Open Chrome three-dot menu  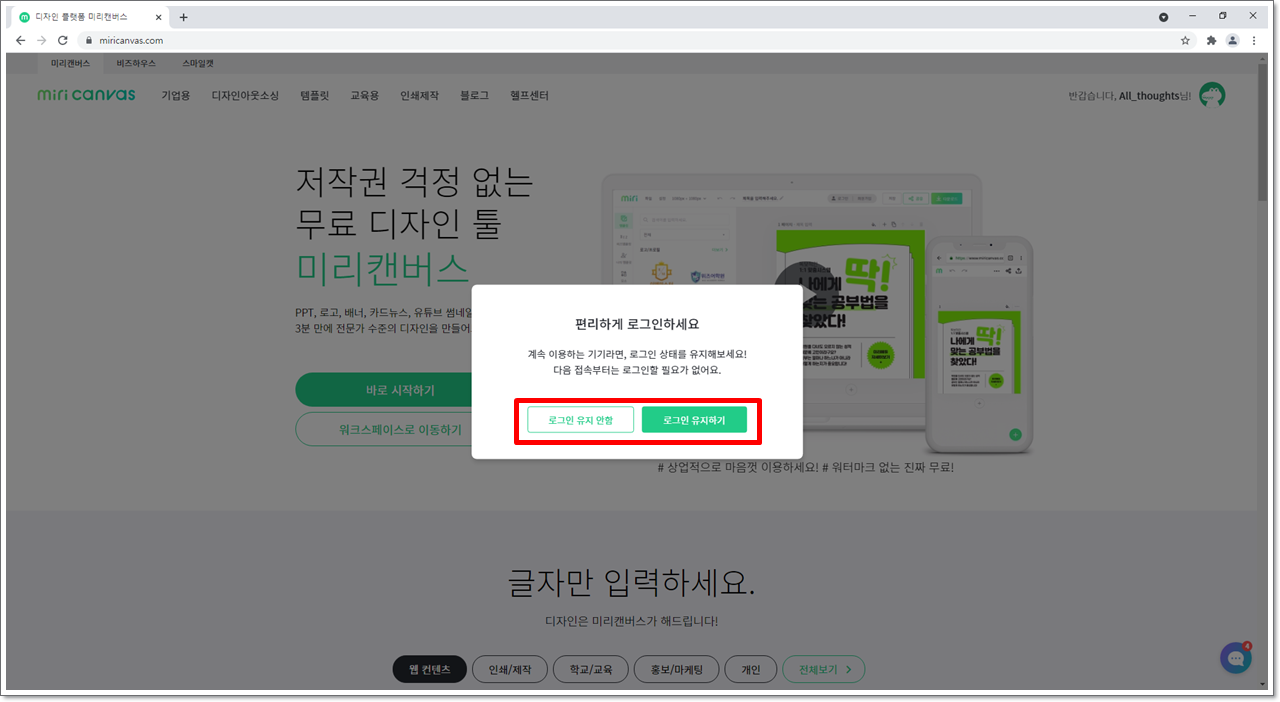(1254, 40)
